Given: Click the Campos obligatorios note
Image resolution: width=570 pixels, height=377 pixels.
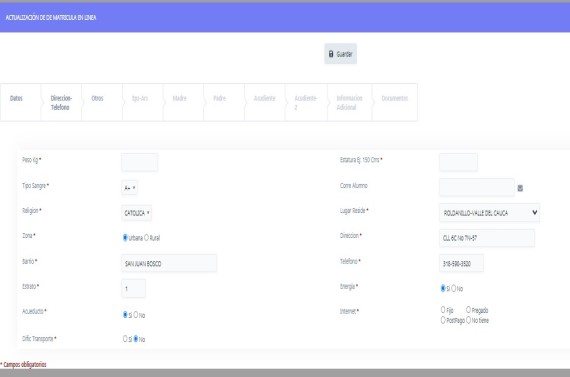Looking at the screenshot, I should click(23, 364).
